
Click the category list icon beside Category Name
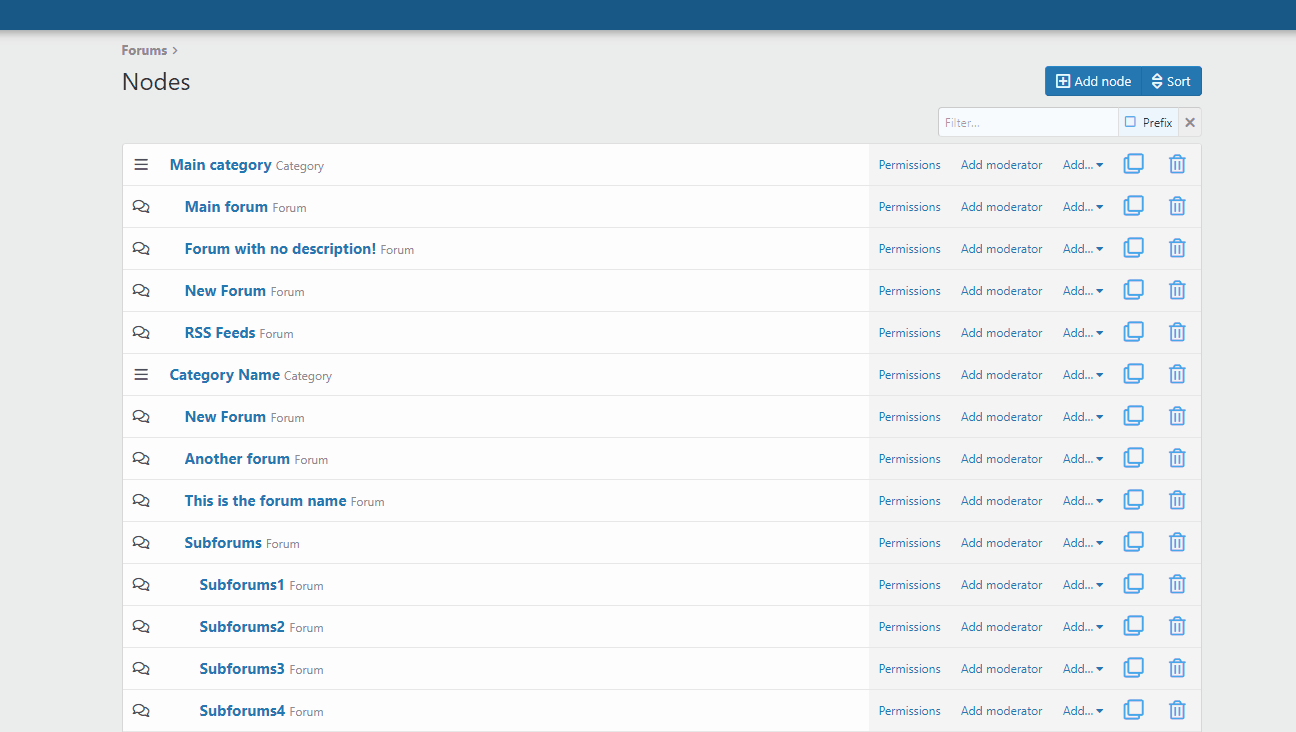click(141, 375)
